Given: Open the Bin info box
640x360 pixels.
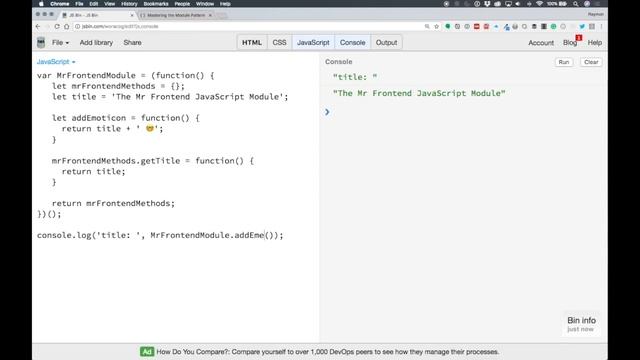Looking at the screenshot, I should pos(581,324).
